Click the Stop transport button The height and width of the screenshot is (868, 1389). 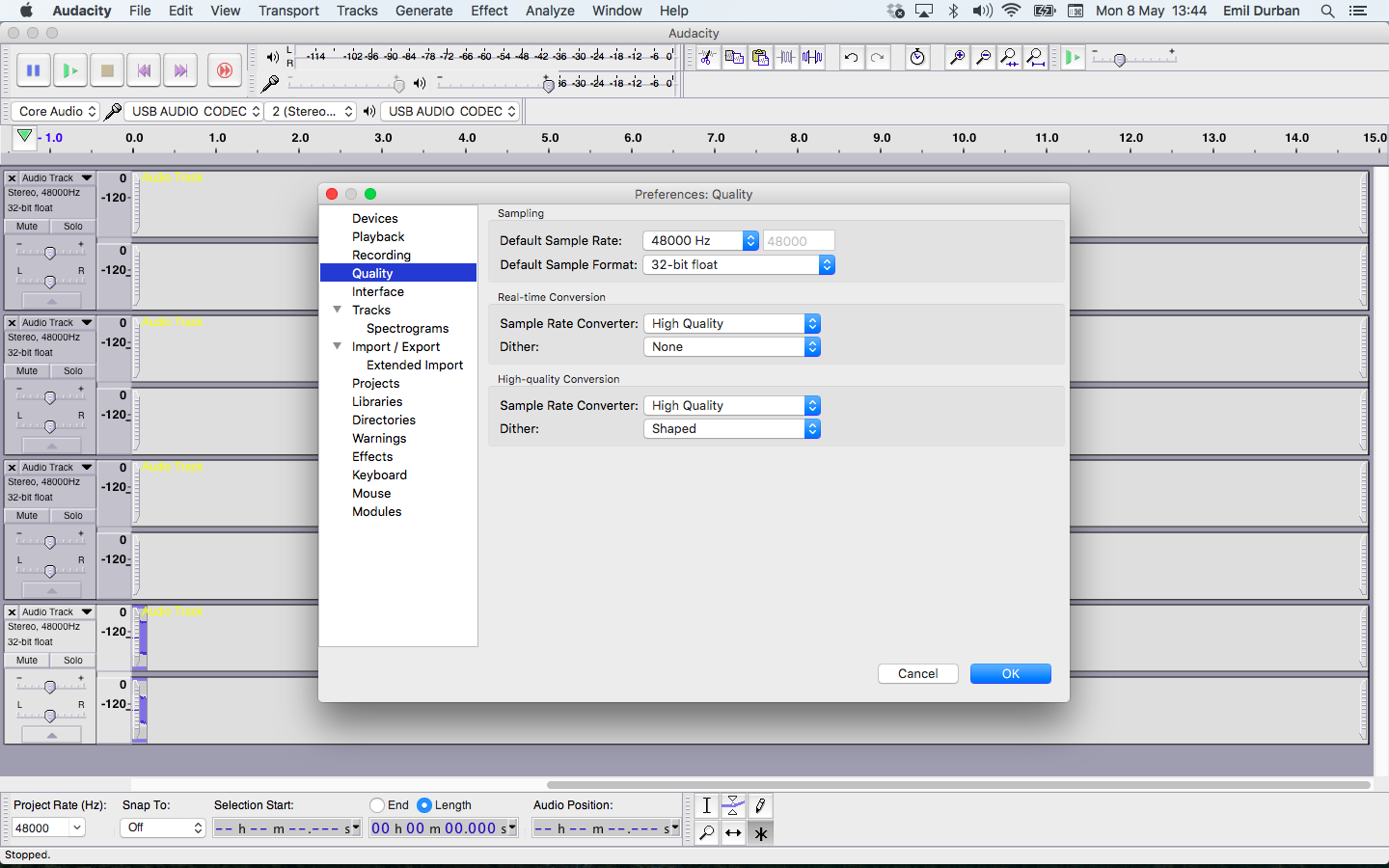(107, 70)
